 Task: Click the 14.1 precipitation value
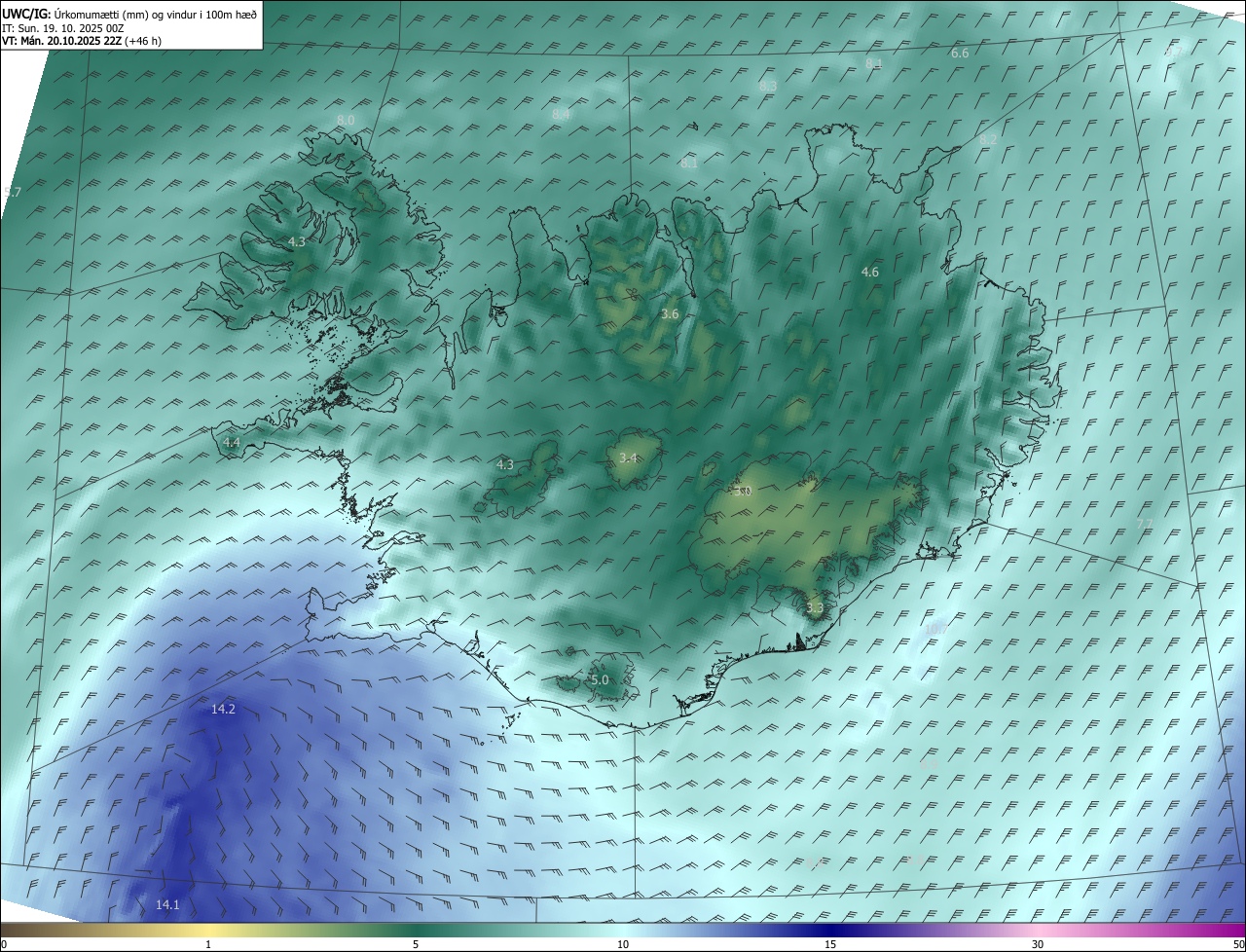click(167, 905)
